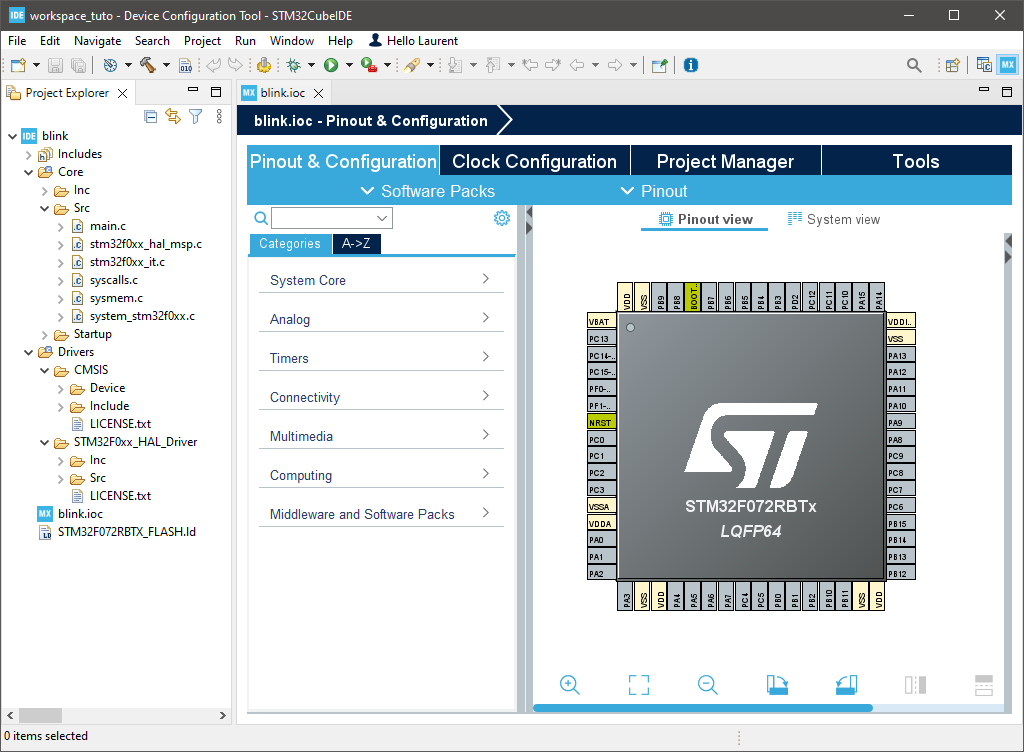Click the Open Perspective icon
Screen dimensions: 1024x752
point(953,65)
